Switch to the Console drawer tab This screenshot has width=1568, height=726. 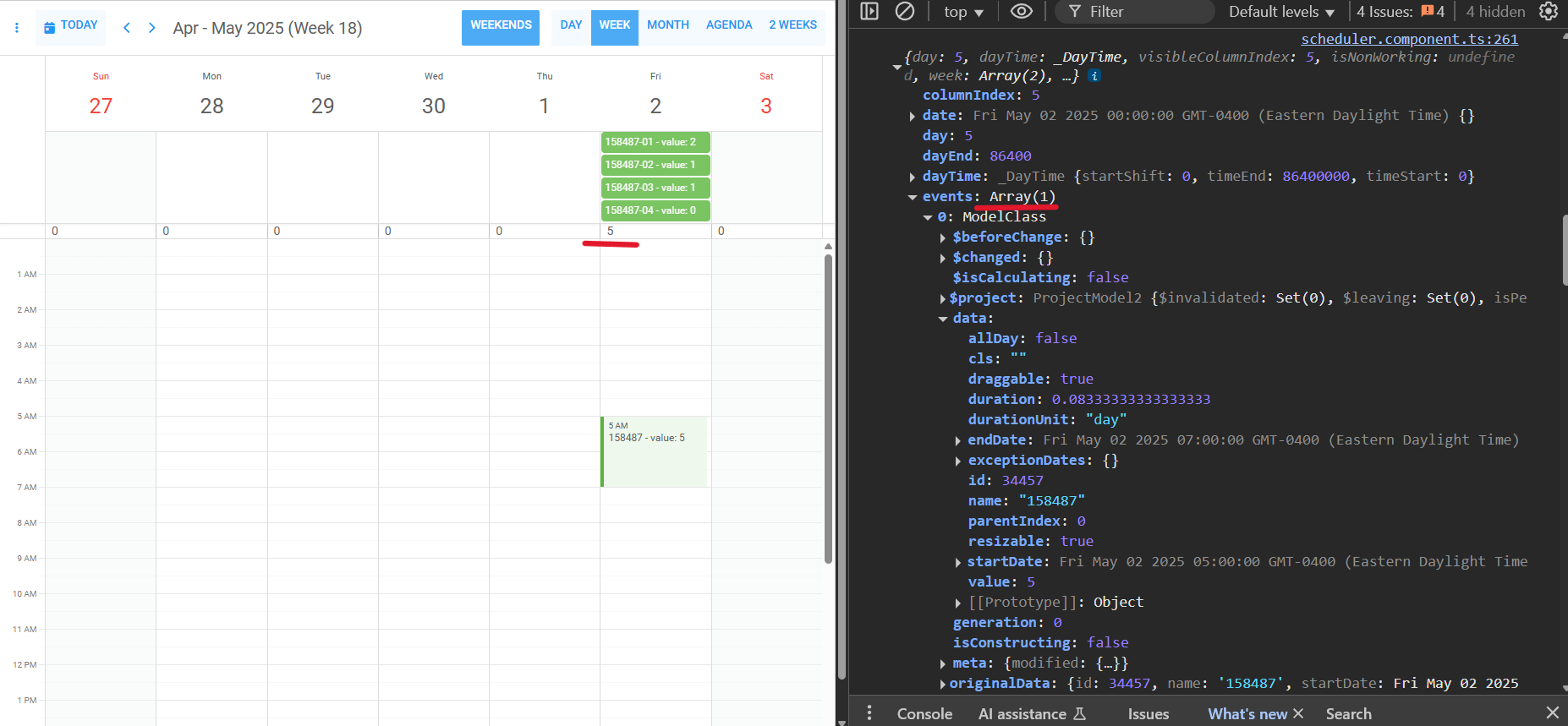(924, 714)
